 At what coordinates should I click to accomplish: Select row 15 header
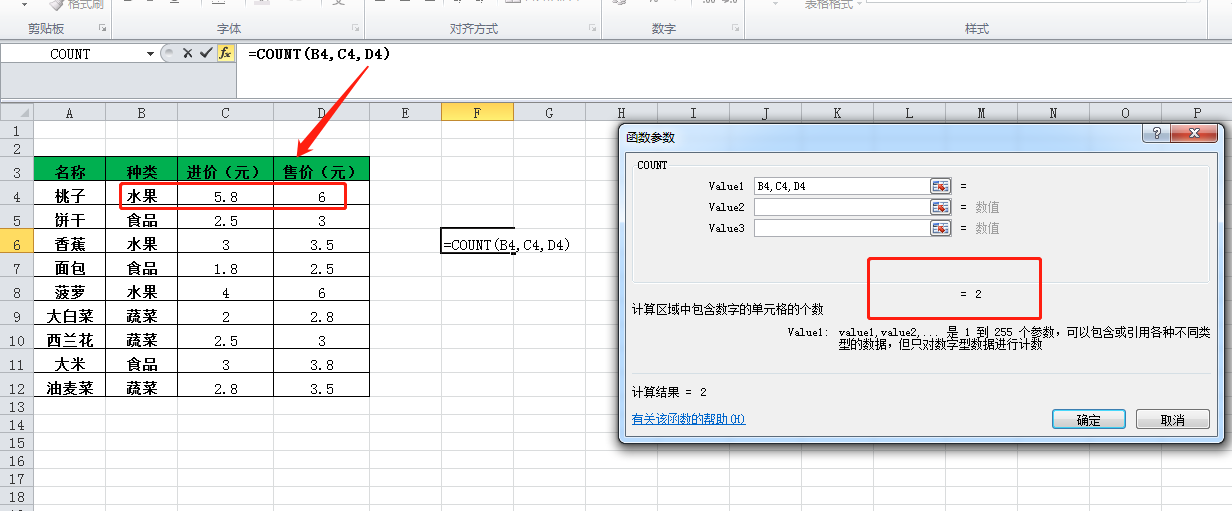coord(16,443)
